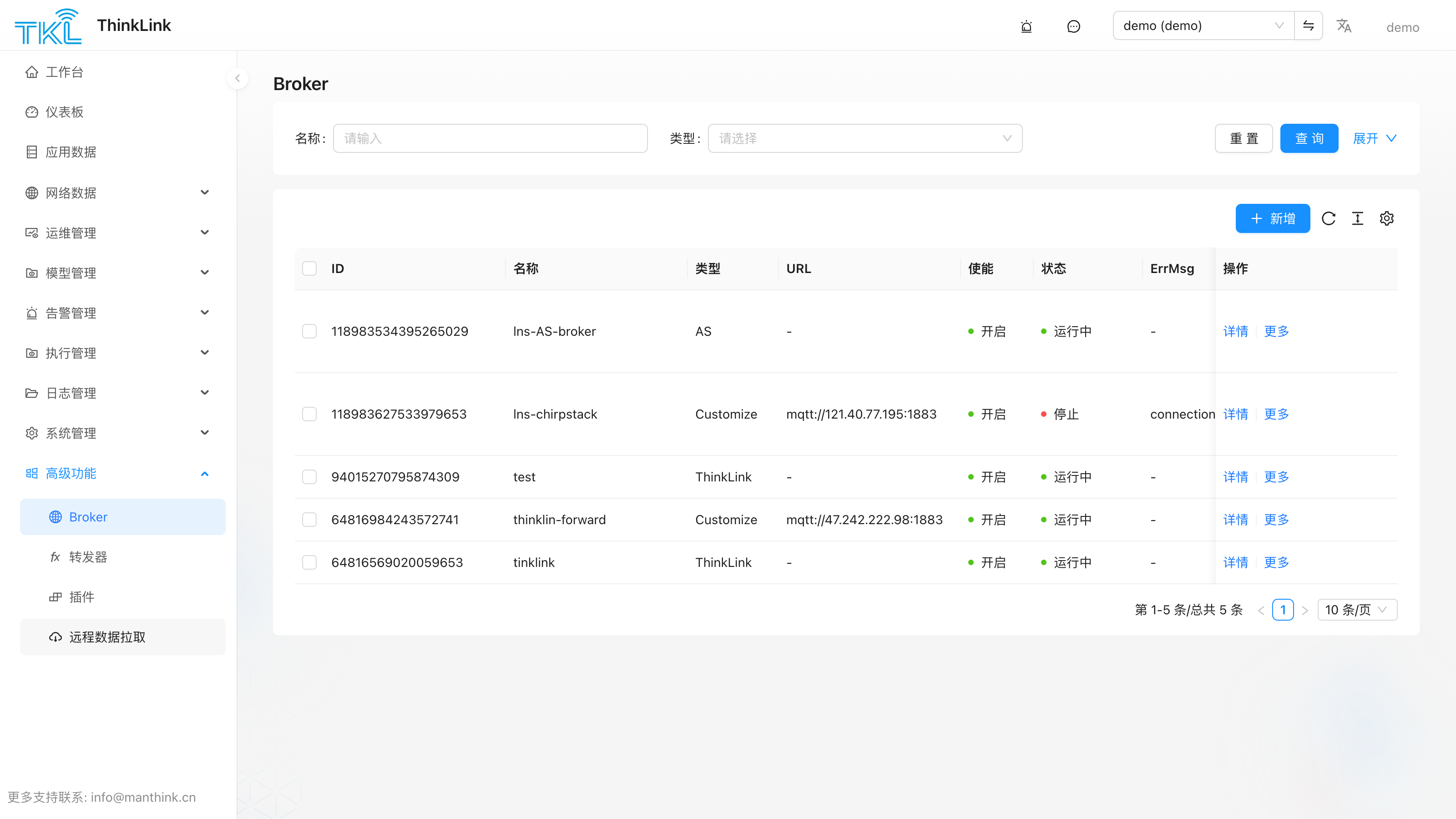Check the row named test
Screen dimensions: 1456x819
point(309,476)
